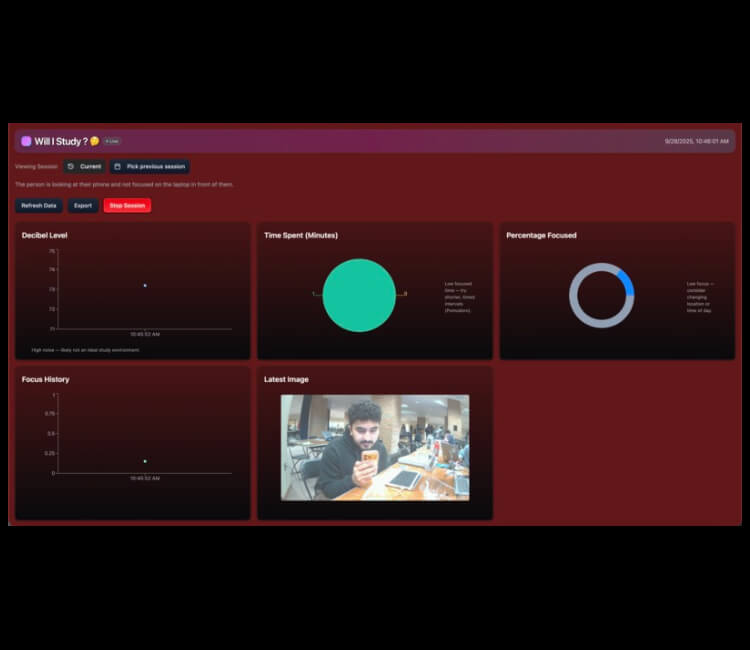750x650 pixels.
Task: Click the history icon on Current button
Action: pos(71,167)
